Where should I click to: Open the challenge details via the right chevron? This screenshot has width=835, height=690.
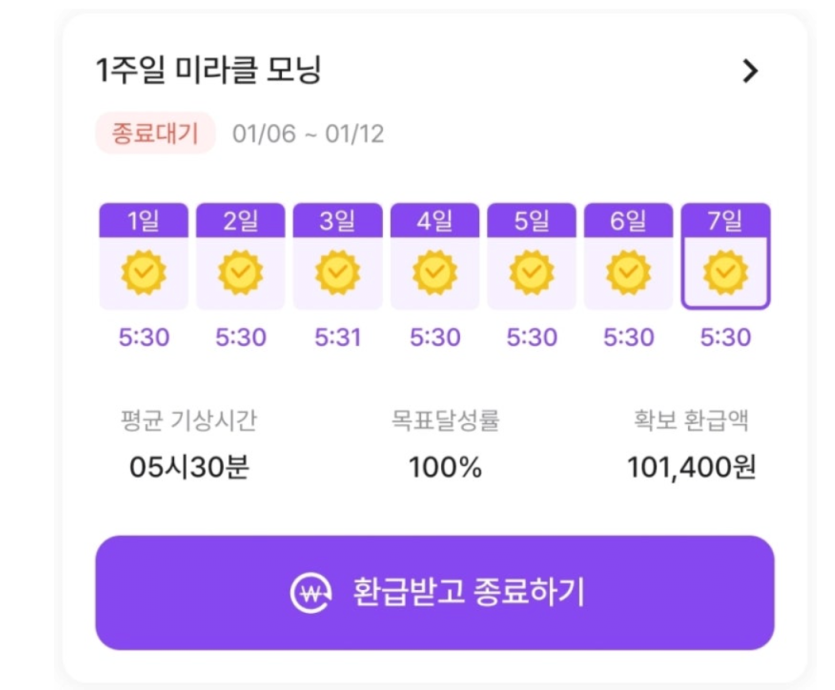click(751, 71)
